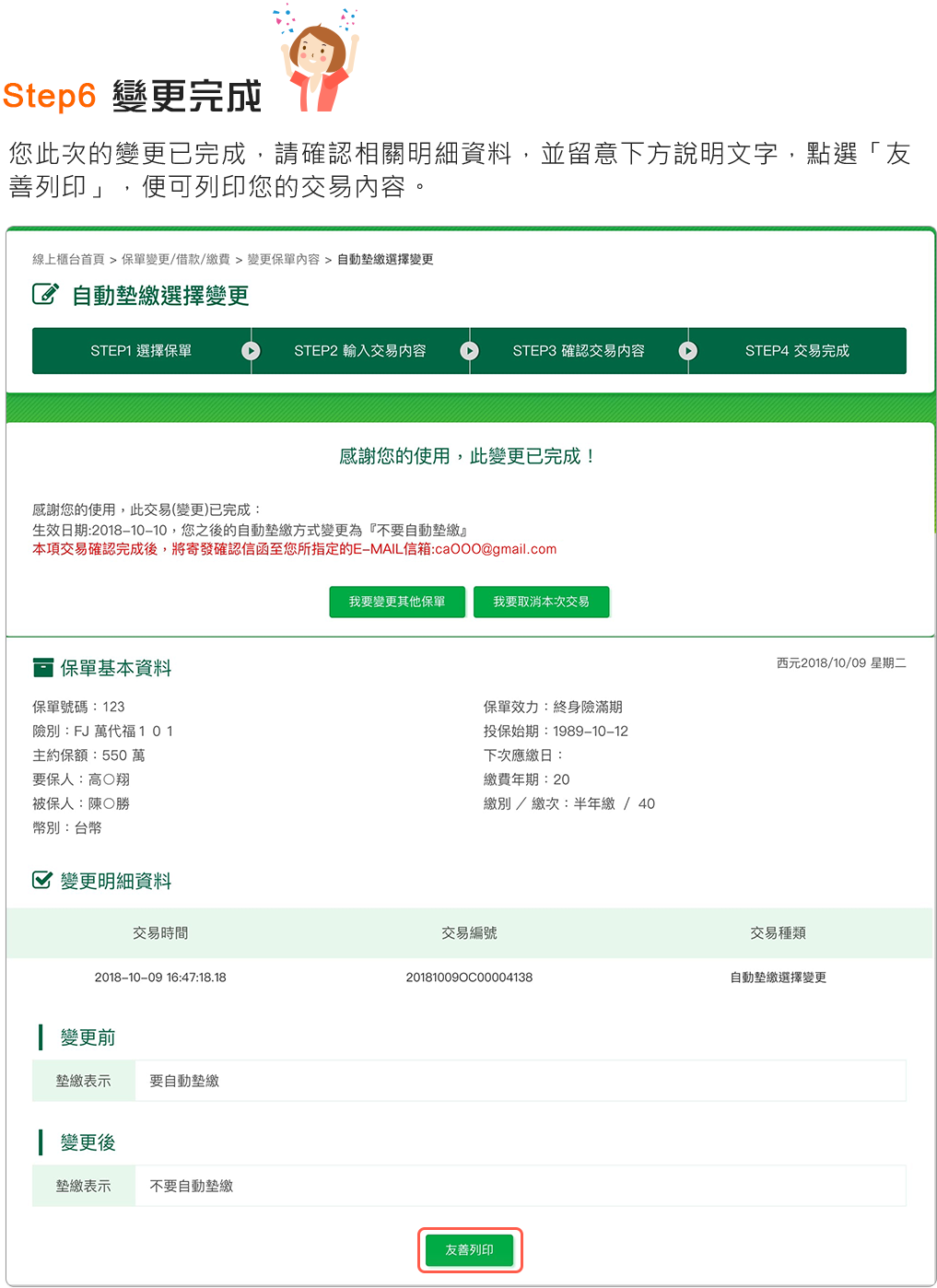Select the STEP2 輸入交易內容 step
The width and height of the screenshot is (937, 1288).
tap(360, 351)
